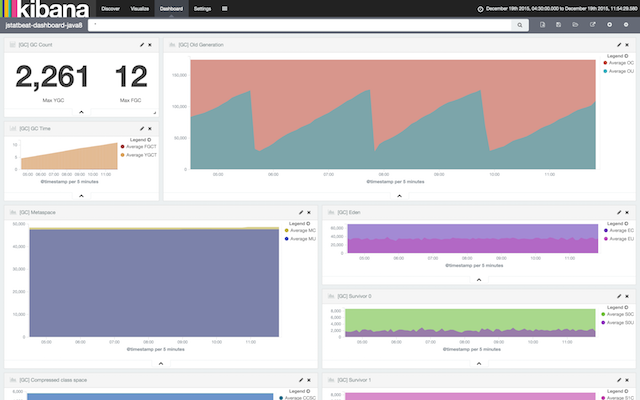The image size is (640, 400).
Task: Click the clock icon beside date range
Action: click(480, 9)
